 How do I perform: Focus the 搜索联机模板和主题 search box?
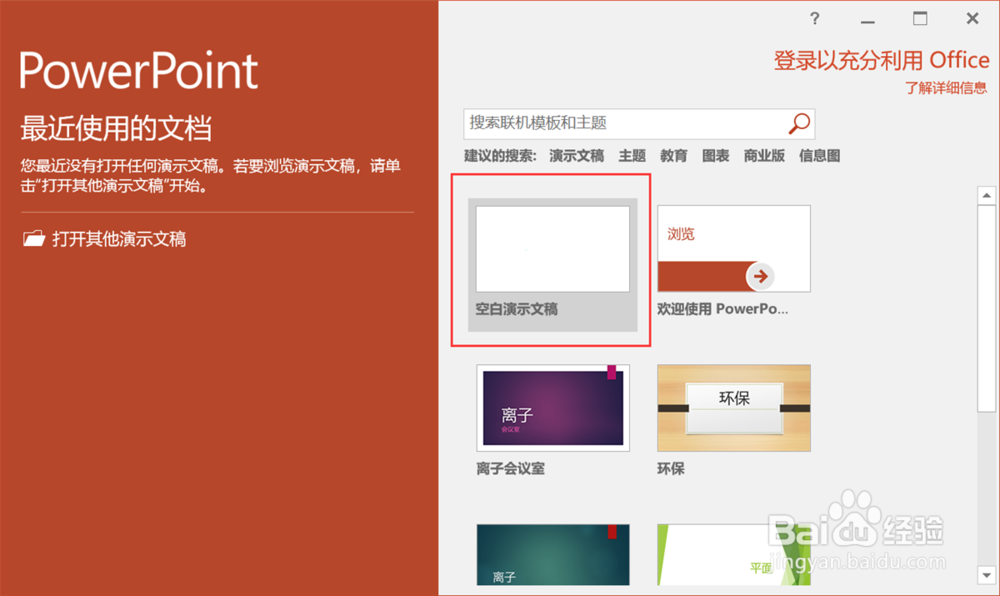tap(639, 124)
